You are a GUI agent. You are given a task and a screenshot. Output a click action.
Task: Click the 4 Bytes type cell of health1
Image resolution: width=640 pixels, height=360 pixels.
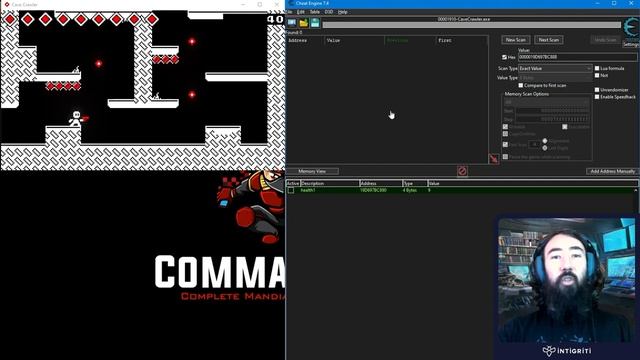[409, 190]
